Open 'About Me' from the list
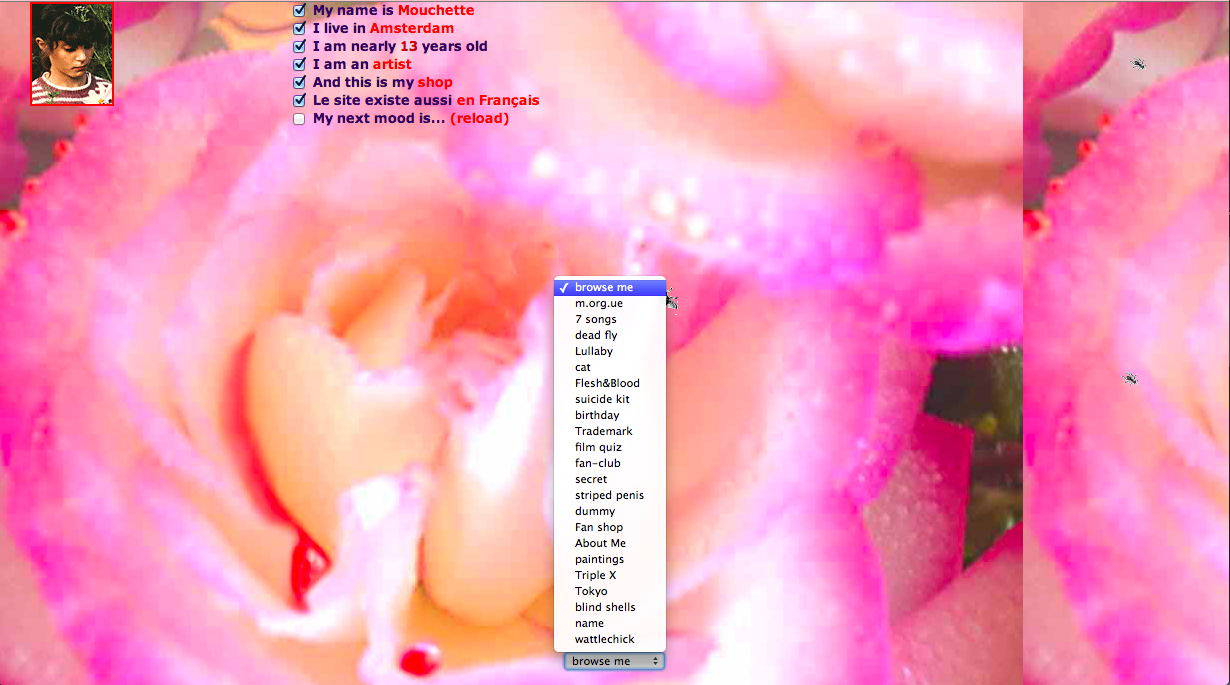This screenshot has width=1230, height=685. [x=600, y=544]
